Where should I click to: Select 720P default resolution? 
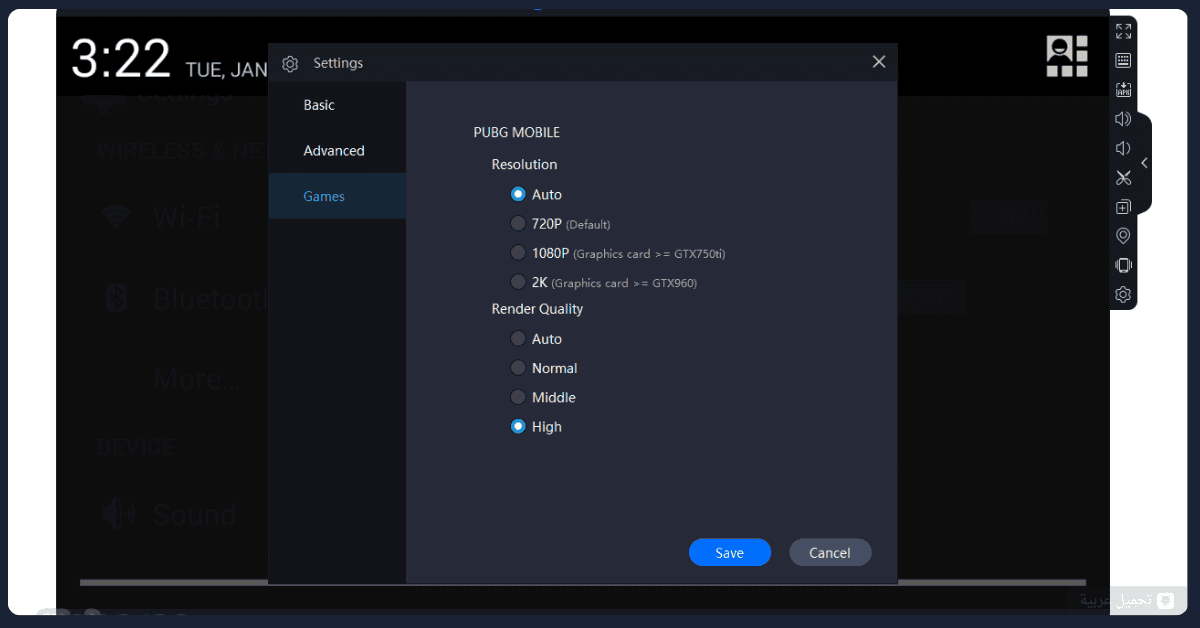(560, 224)
